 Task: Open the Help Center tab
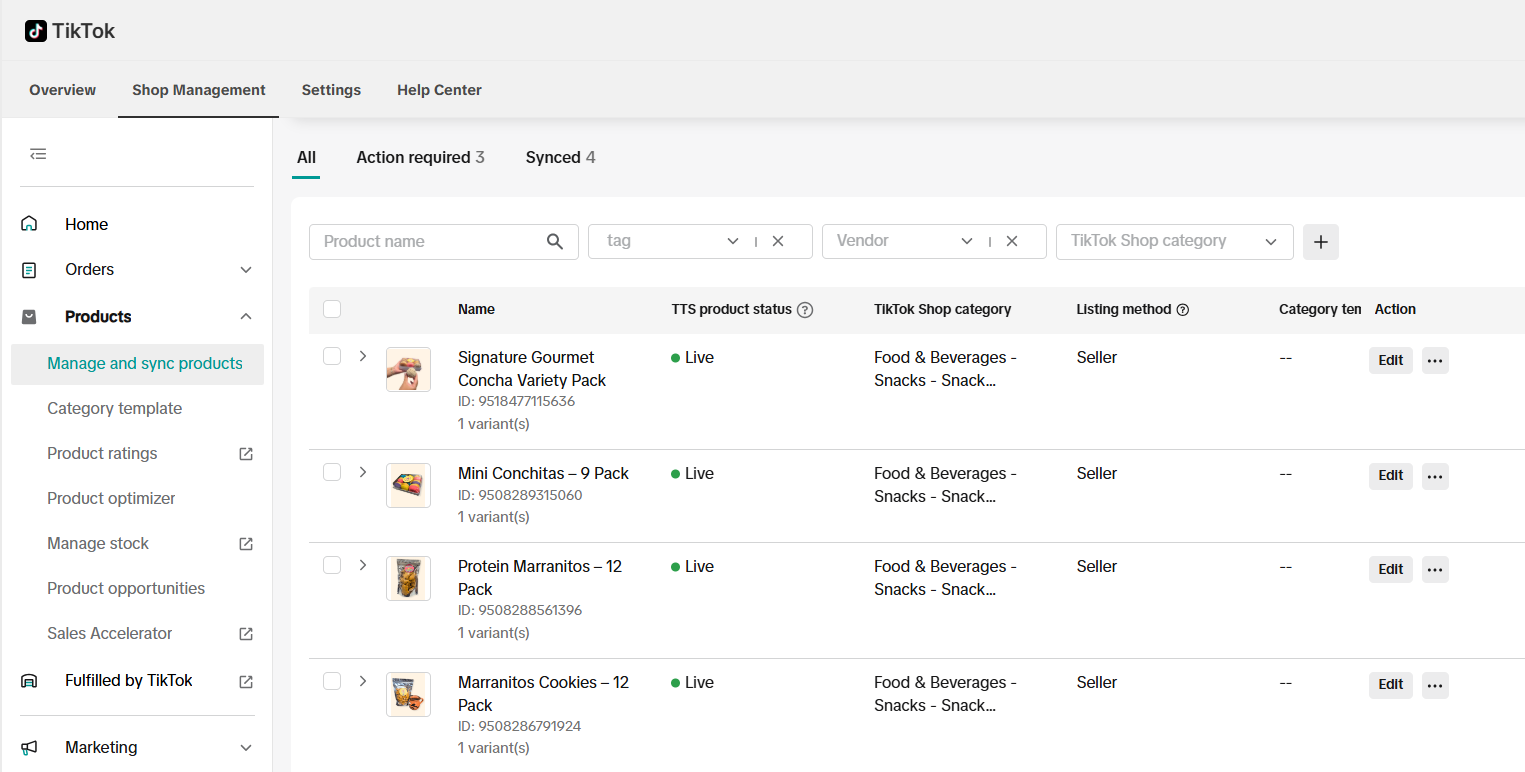tap(439, 90)
